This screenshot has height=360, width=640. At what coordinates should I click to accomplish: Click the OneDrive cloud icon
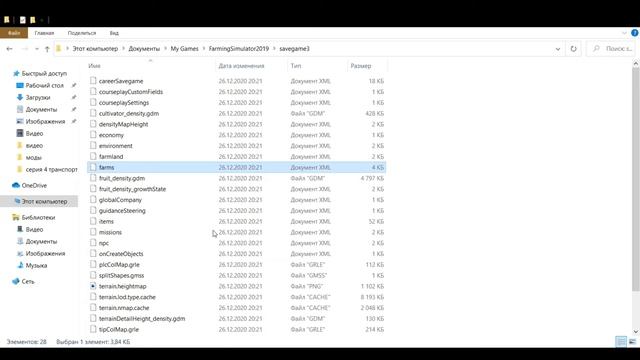(x=16, y=185)
